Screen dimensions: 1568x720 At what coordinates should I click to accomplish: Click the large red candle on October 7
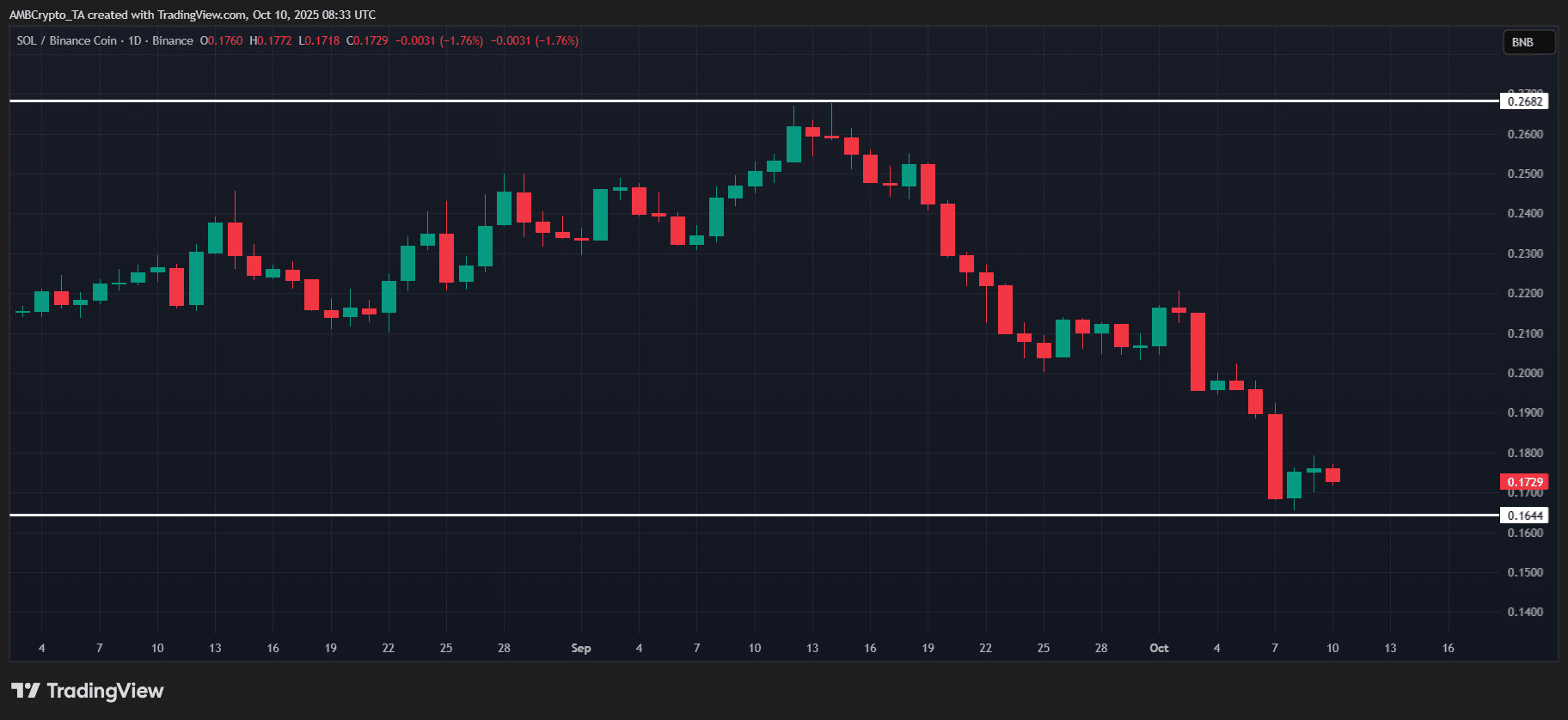click(x=1275, y=456)
